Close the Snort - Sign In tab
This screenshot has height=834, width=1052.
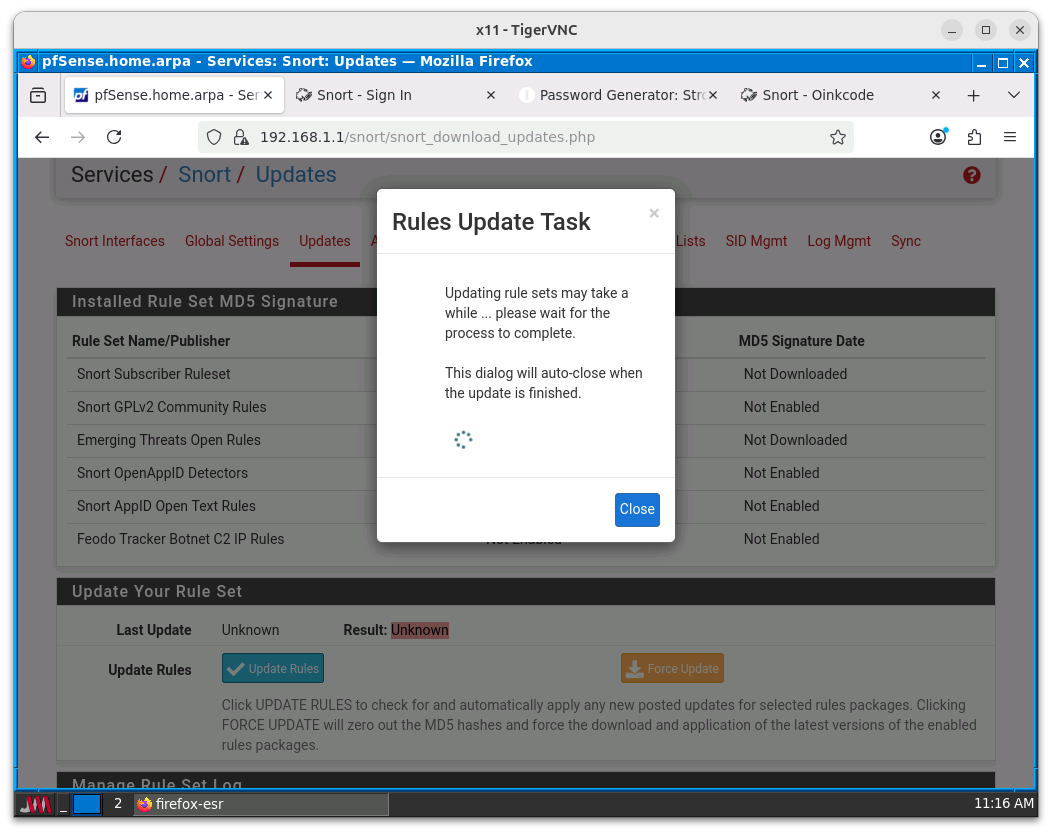490,95
